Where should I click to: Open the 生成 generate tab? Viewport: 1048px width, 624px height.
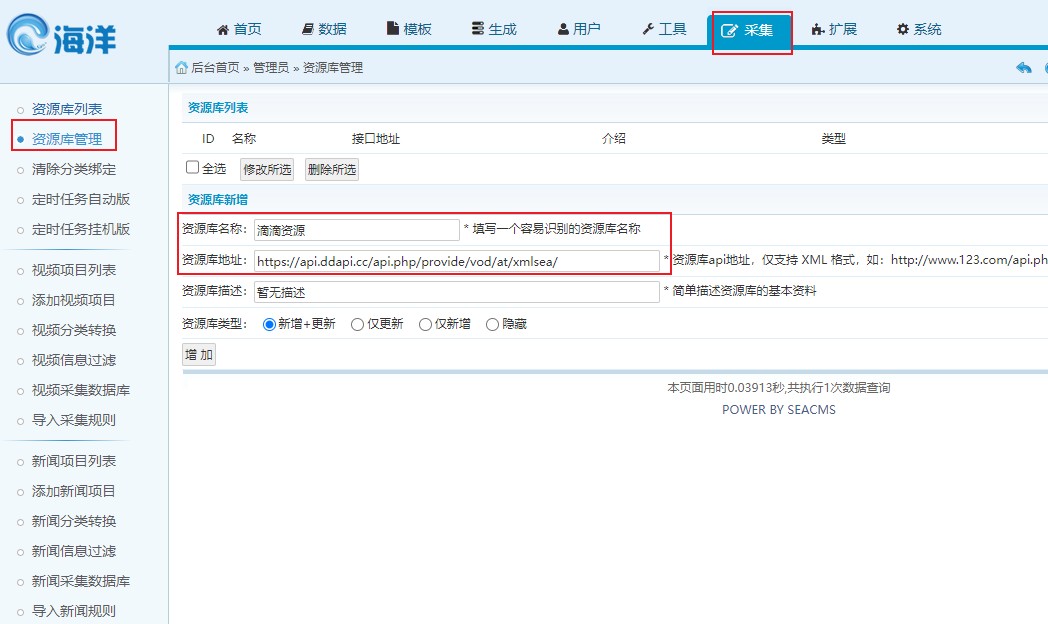pyautogui.click(x=494, y=29)
